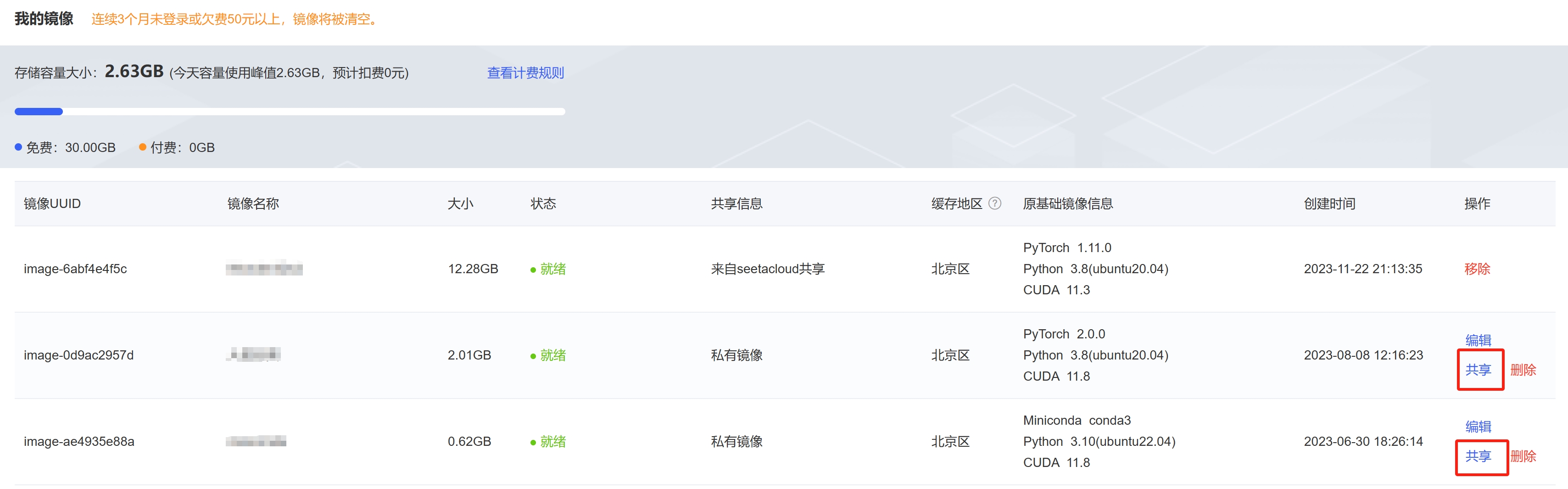
Task: Remove shared image via 移除 link
Action: (1477, 269)
